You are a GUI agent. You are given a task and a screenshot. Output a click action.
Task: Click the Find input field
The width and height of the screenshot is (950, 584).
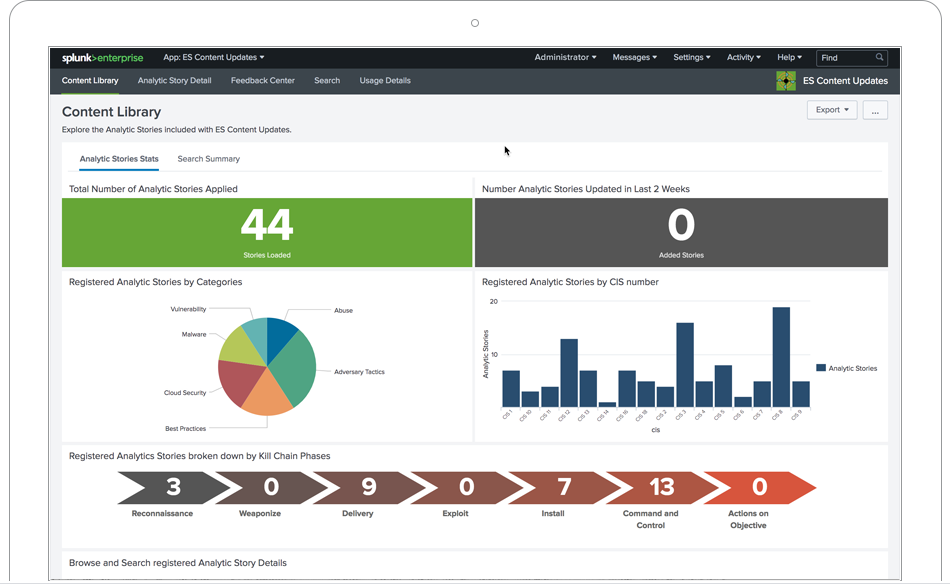click(852, 58)
